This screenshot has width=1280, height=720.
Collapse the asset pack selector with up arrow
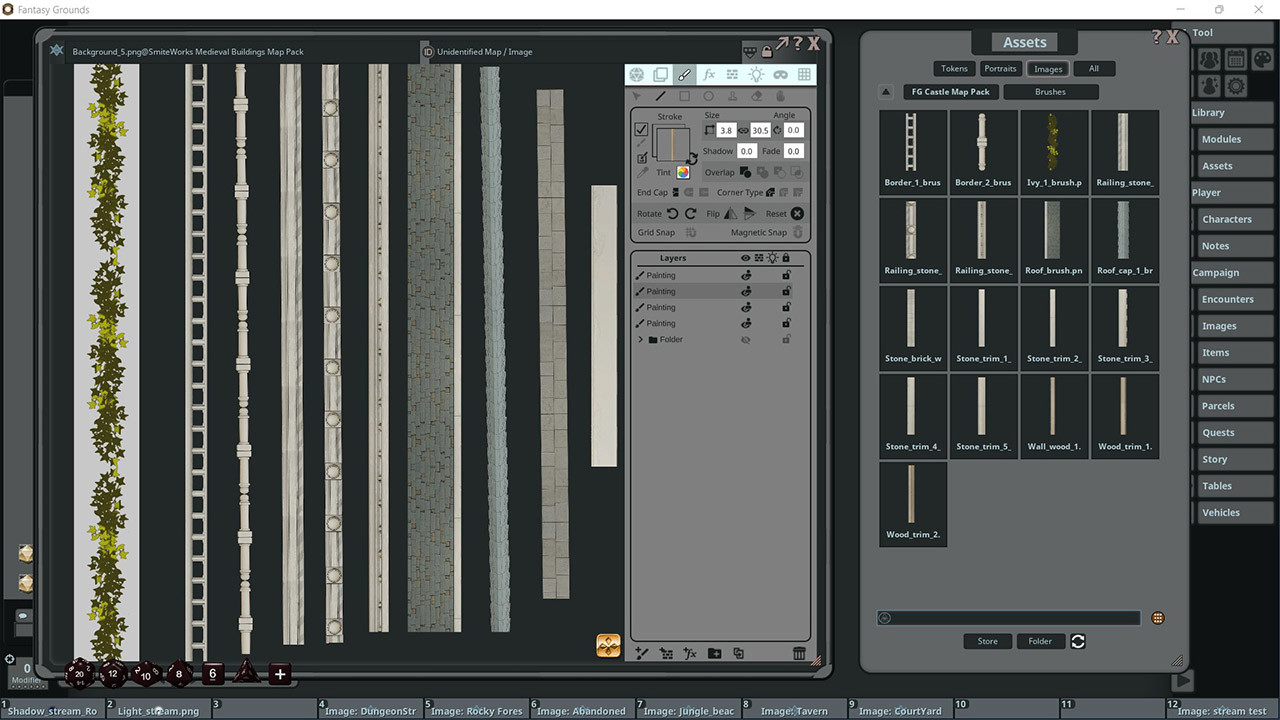click(886, 91)
